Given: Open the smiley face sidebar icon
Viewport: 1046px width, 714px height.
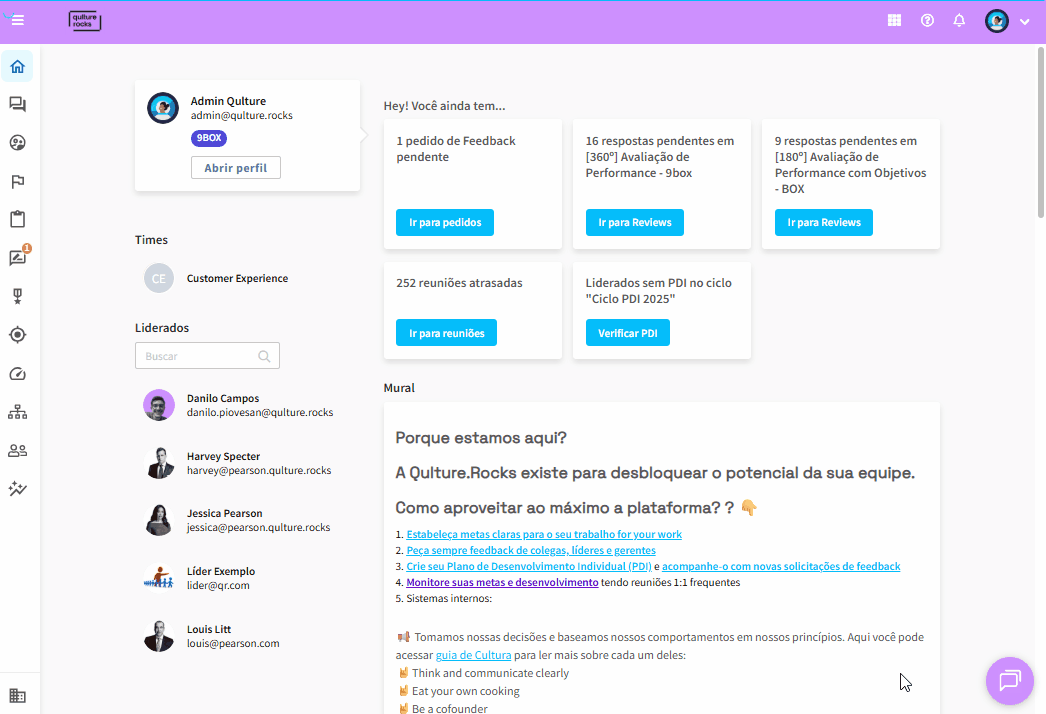Looking at the screenshot, I should coord(17,143).
